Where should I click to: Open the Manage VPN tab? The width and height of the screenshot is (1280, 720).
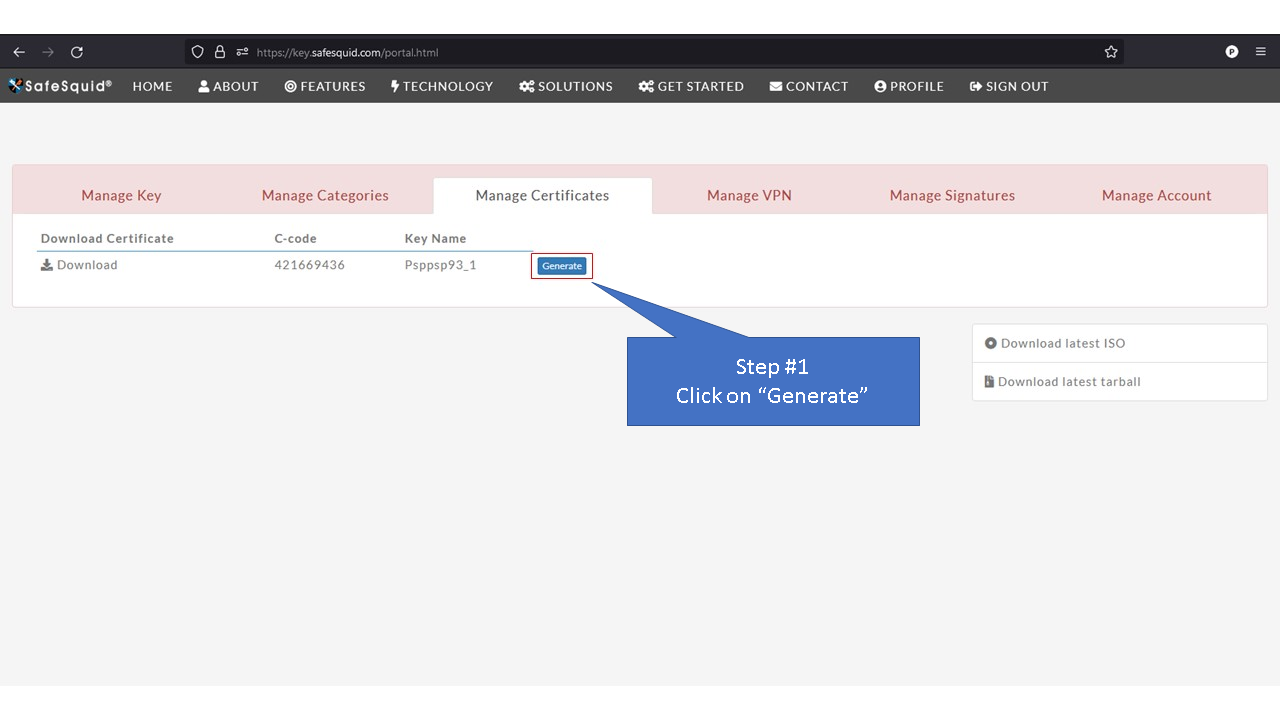(x=749, y=195)
